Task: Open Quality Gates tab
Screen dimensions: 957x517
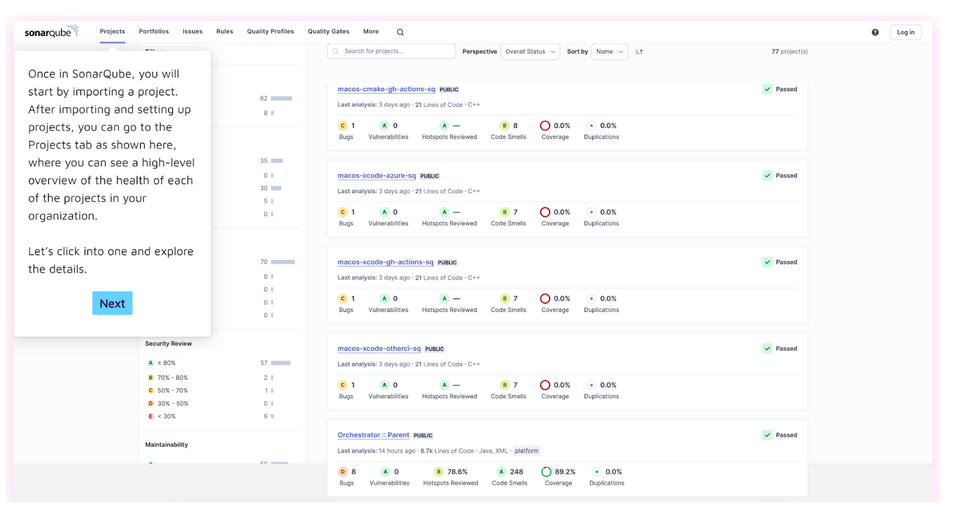Action: tap(328, 32)
